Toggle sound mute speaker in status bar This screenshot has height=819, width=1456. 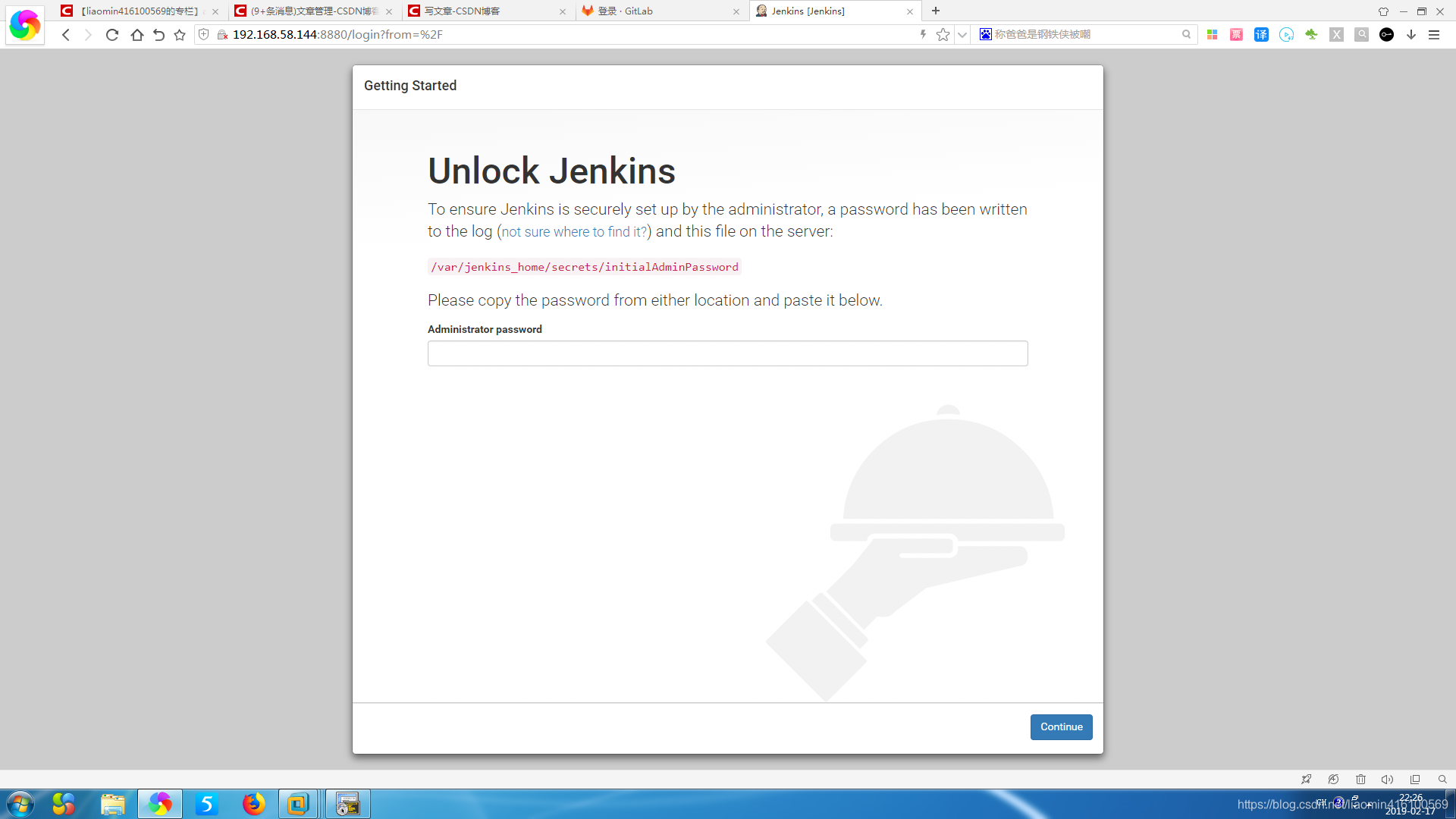click(x=1387, y=780)
